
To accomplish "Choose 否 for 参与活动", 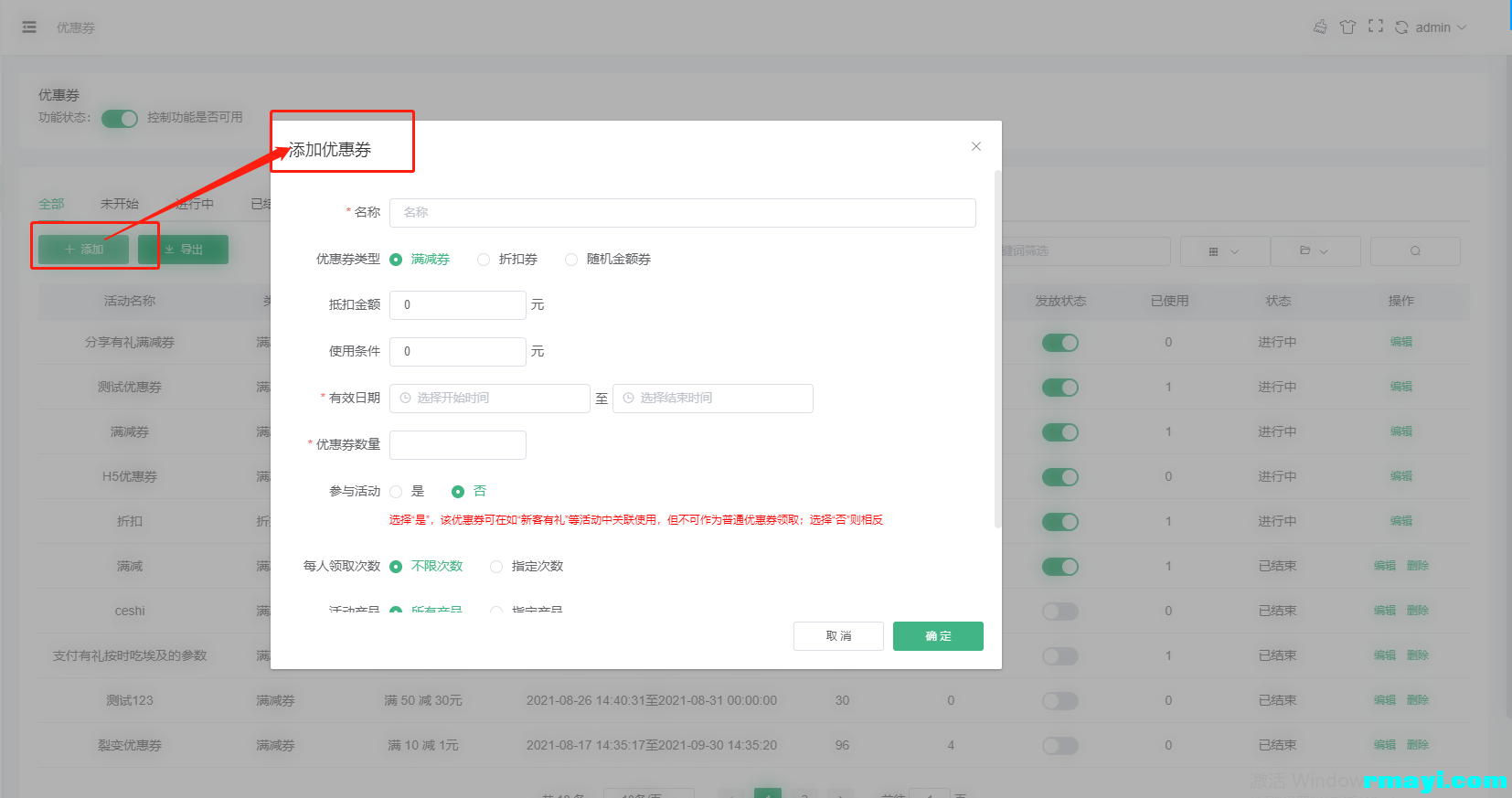I will tap(469, 492).
